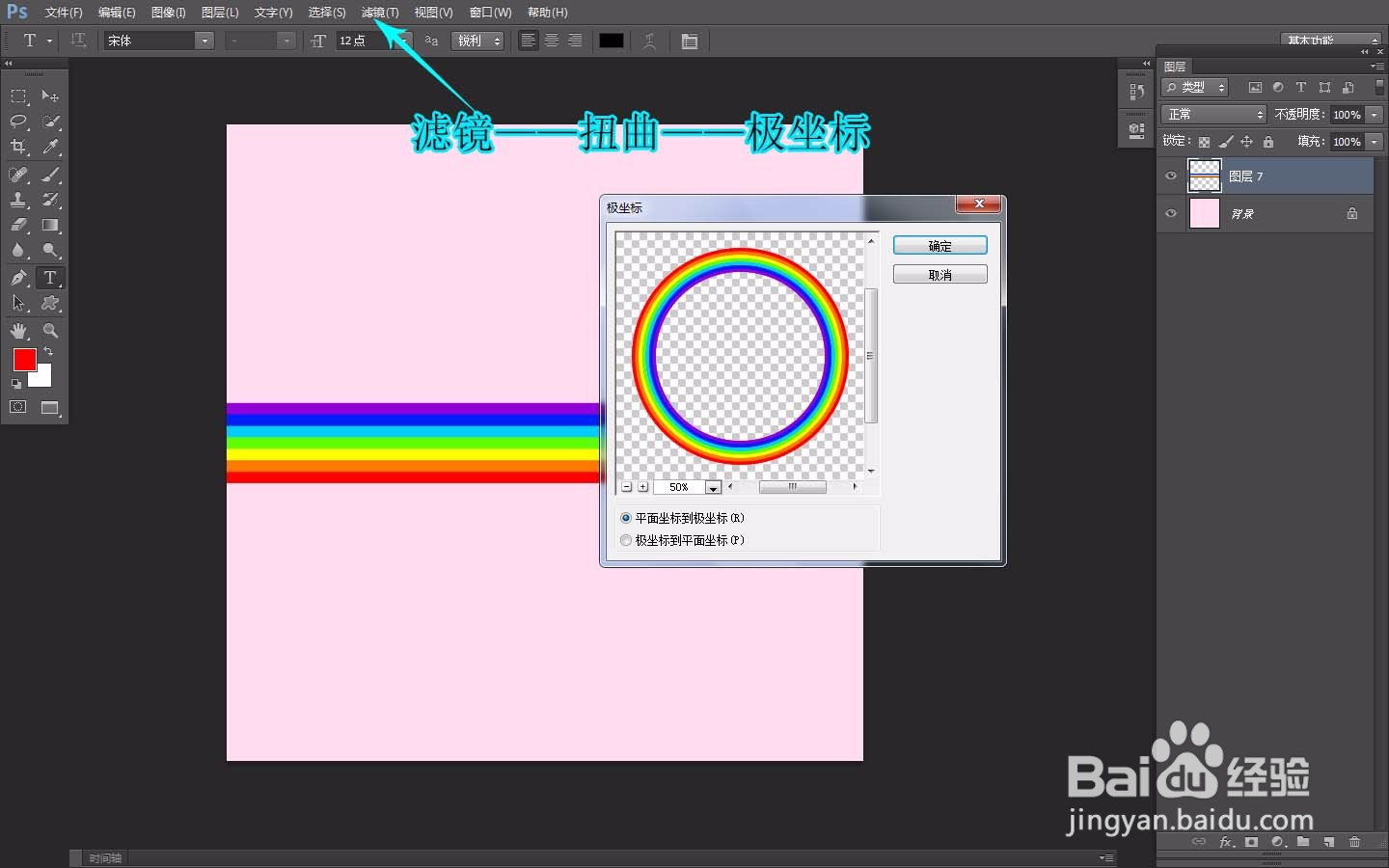
Task: Open the 图像(I) menu
Action: click(x=169, y=13)
